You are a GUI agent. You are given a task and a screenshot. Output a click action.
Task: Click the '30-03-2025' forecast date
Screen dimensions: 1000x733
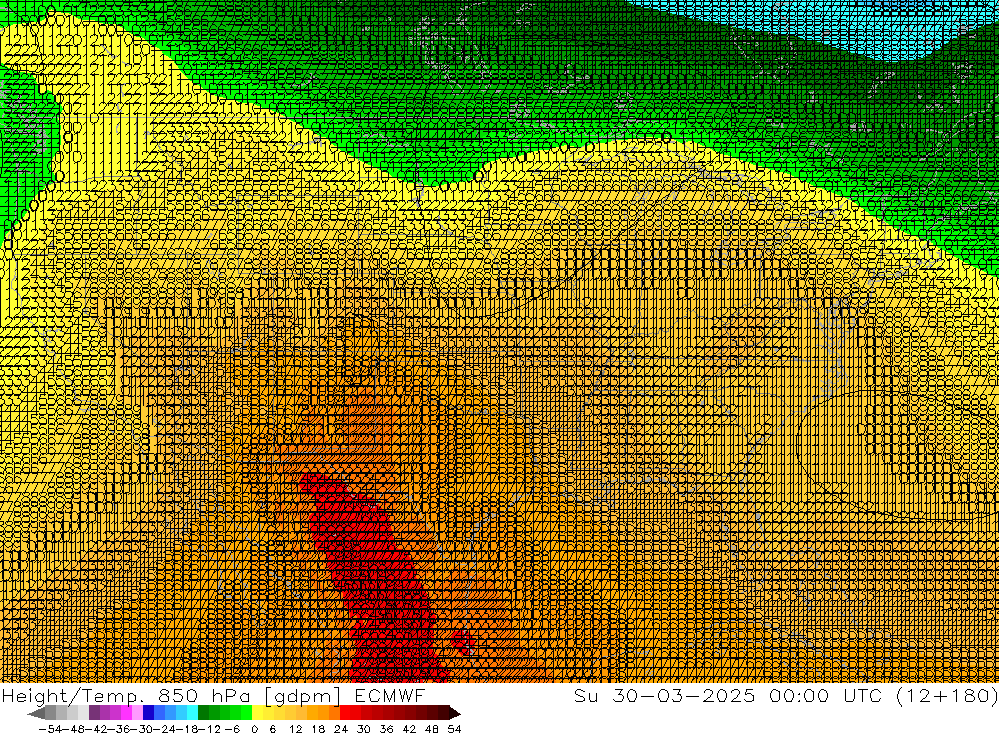684,695
